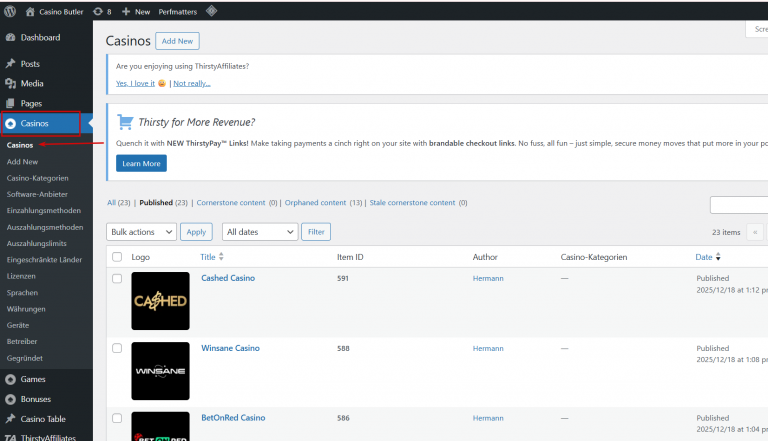Click the Cashed Casino logo thumbnail
The height and width of the screenshot is (441, 768).
point(160,301)
